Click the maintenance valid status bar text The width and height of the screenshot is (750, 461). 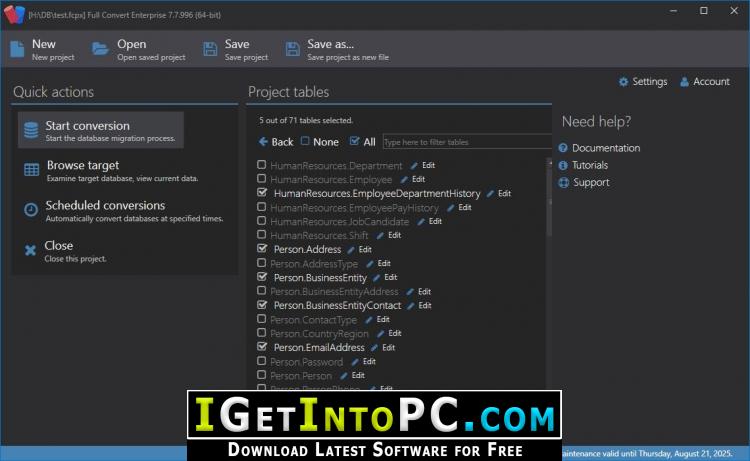[647, 454]
